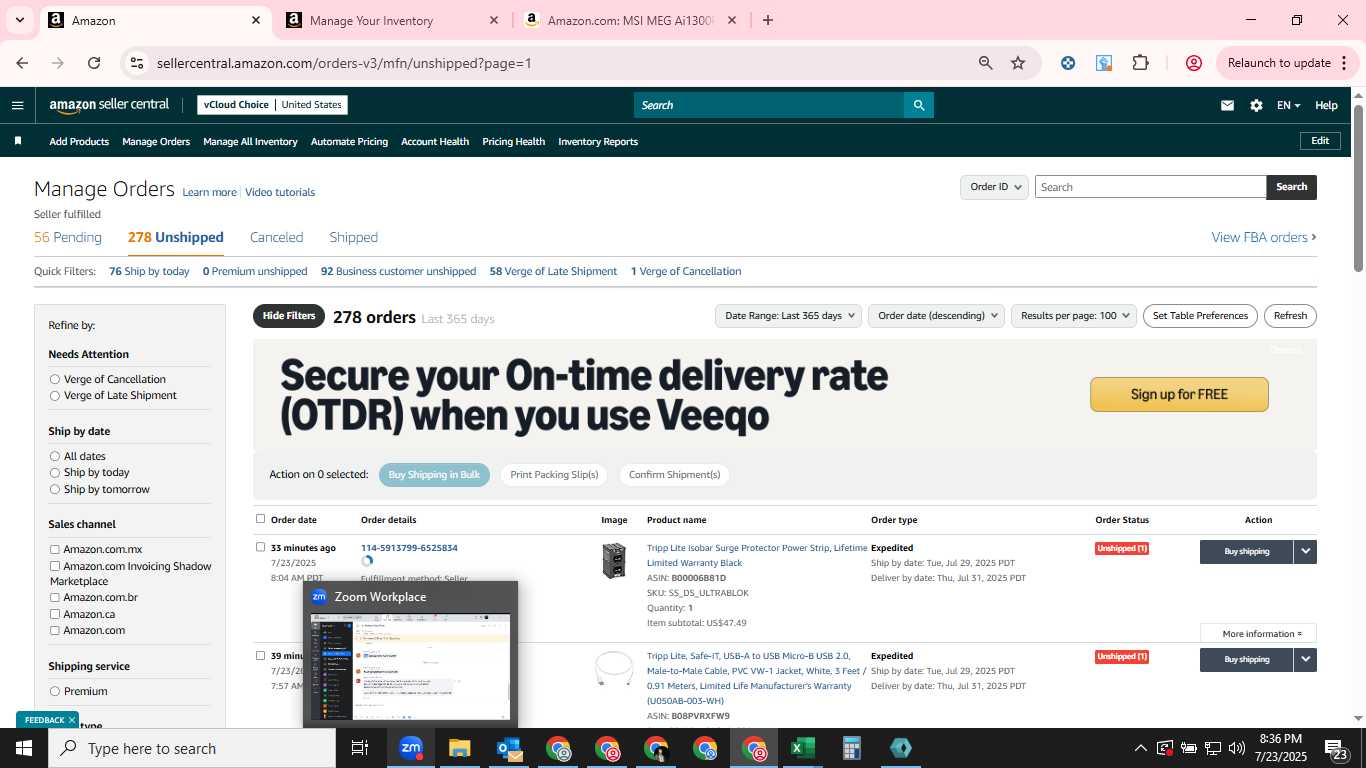Screen dimensions: 1366x768
Task: Switch to the 56 Pending tab
Action: (68, 237)
